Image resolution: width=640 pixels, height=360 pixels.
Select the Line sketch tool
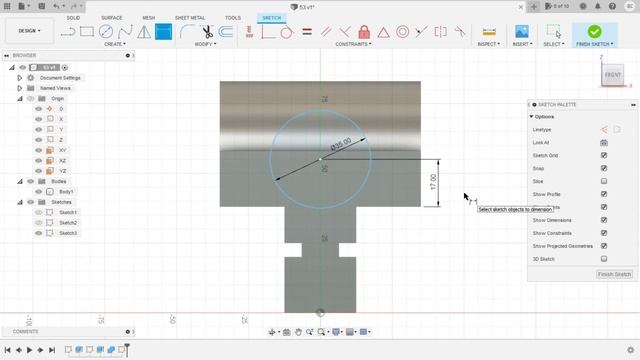point(68,32)
